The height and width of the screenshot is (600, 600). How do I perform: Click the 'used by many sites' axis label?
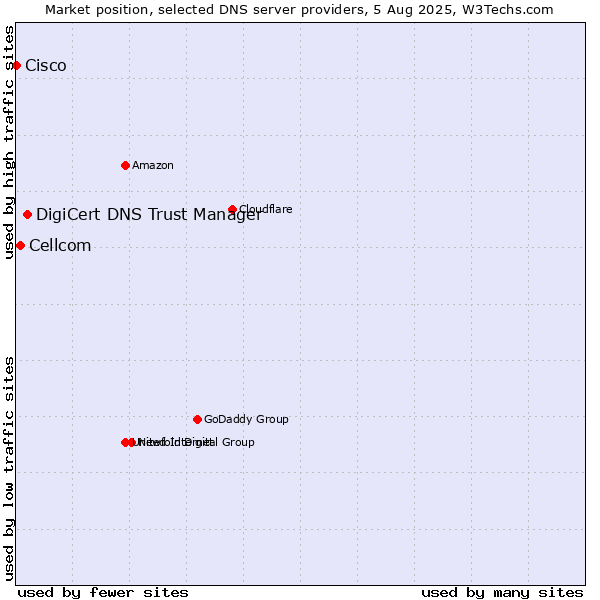coord(502,593)
